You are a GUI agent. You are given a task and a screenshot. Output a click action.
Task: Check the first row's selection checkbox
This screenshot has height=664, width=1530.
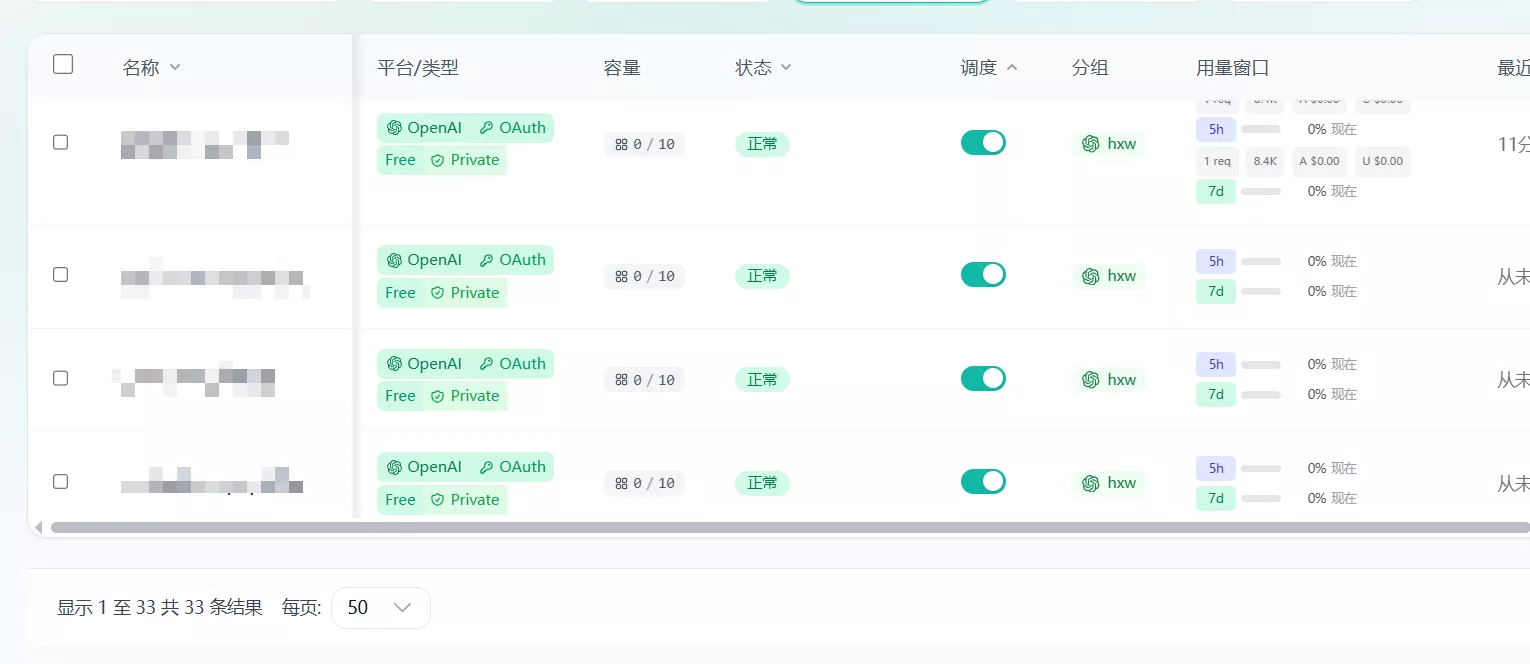coord(60,142)
